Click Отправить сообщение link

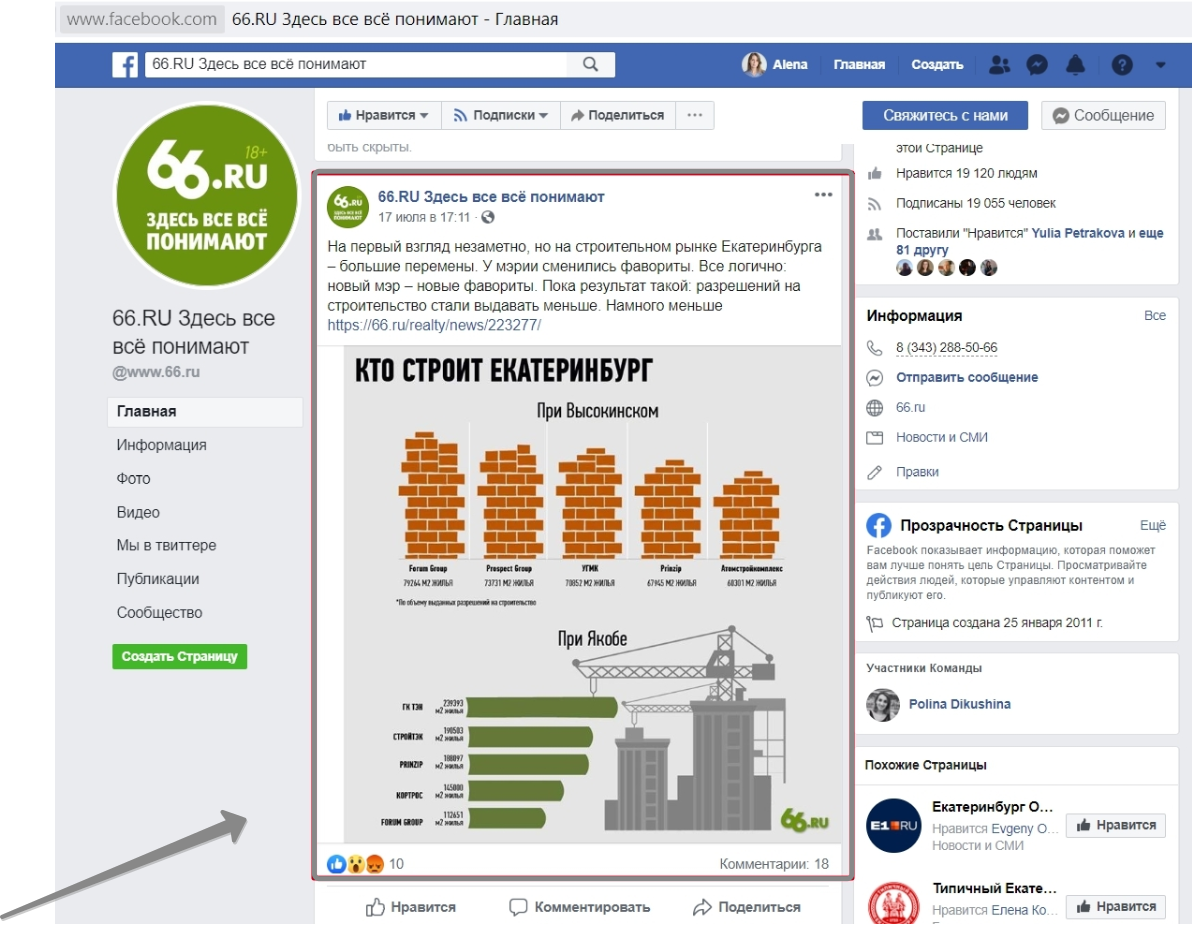click(966, 378)
